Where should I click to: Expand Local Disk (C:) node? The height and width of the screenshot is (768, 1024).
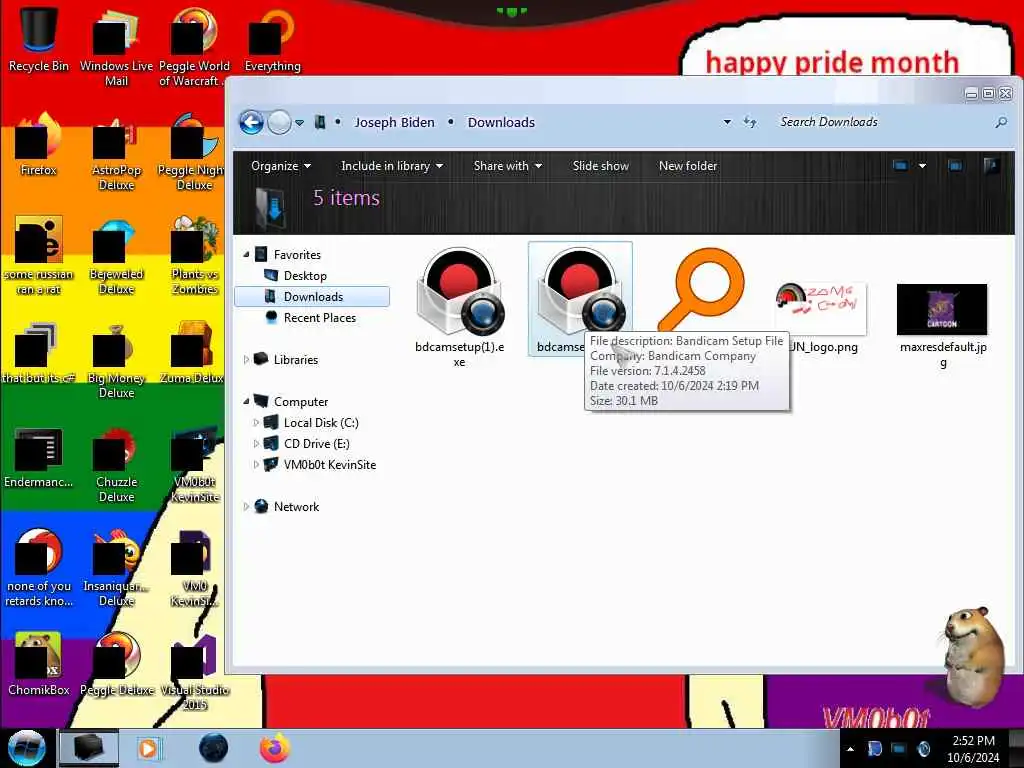tap(256, 423)
